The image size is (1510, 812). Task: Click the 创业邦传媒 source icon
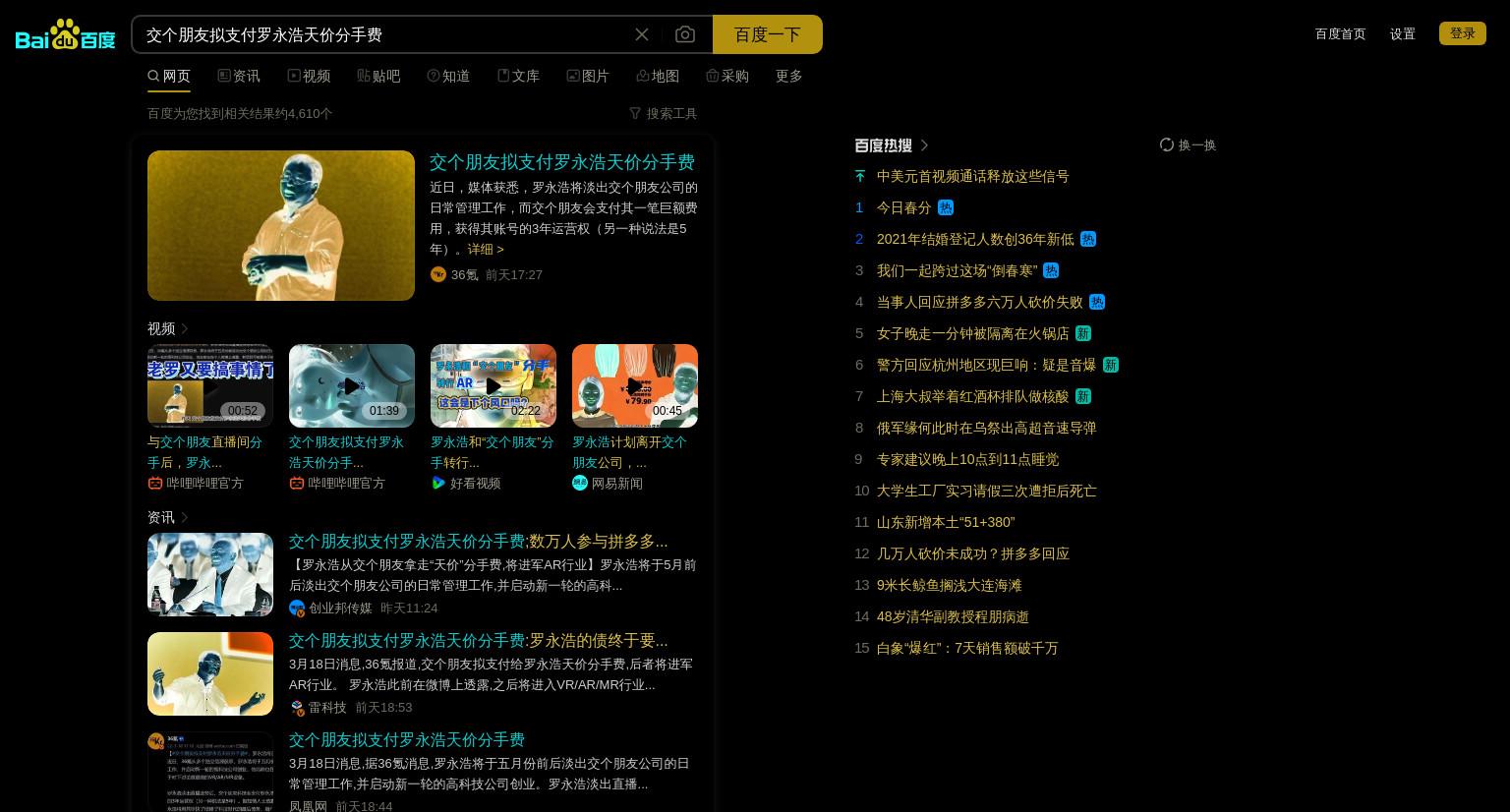297,609
